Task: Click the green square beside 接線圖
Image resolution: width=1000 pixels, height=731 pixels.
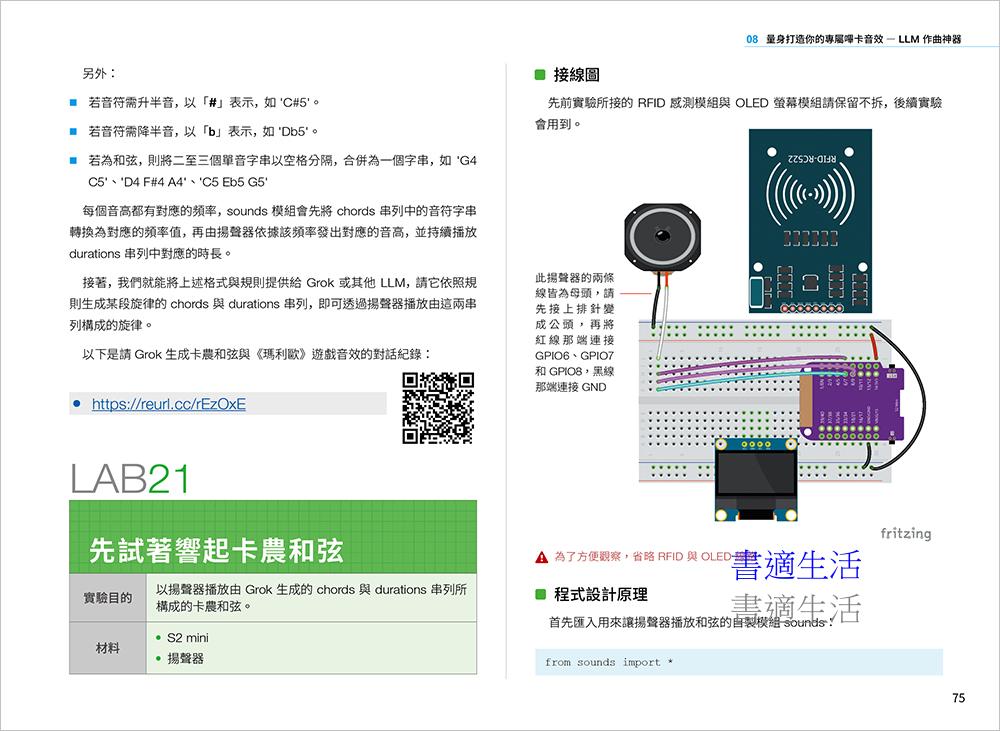Action: point(541,75)
